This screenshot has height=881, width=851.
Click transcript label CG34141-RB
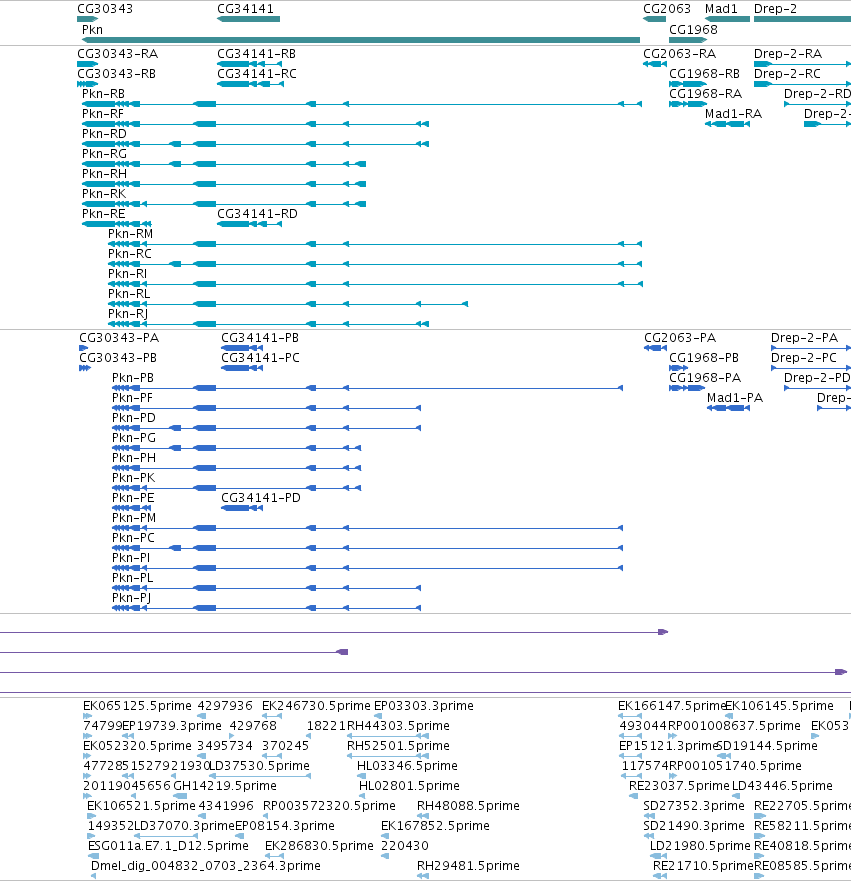click(257, 54)
